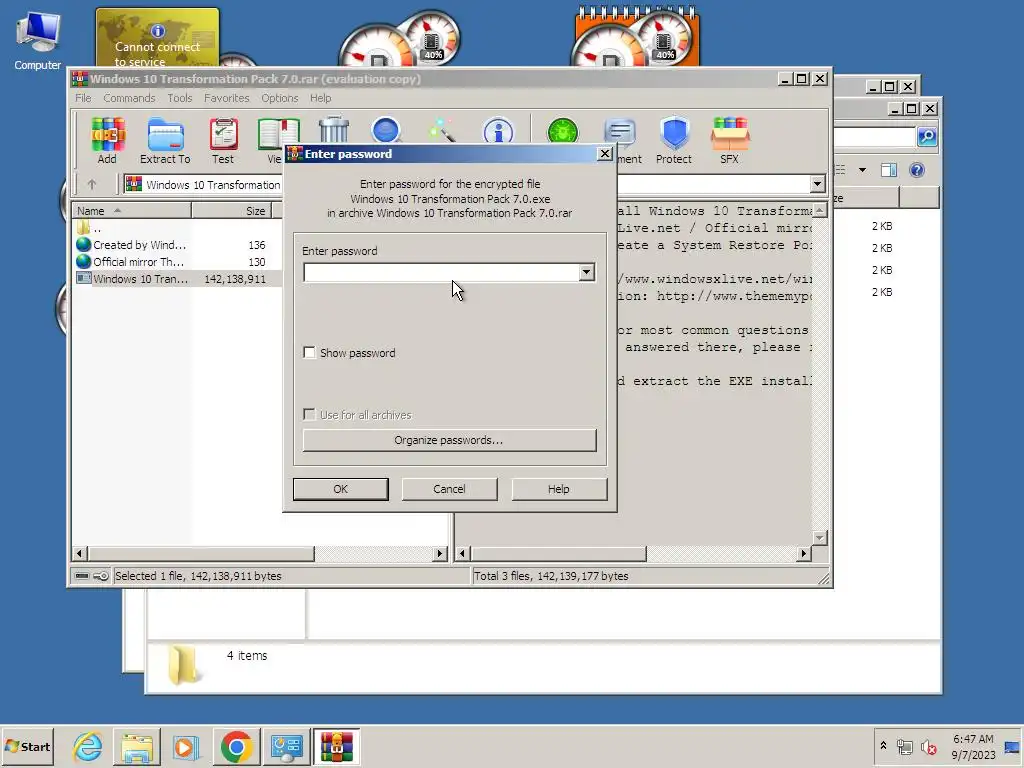Click the Organize passwords button
The height and width of the screenshot is (768, 1024).
pyautogui.click(x=449, y=440)
